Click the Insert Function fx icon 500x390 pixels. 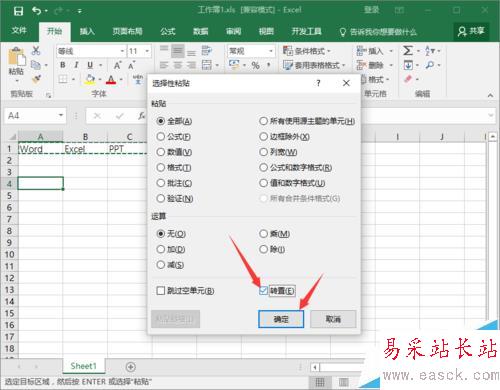coord(142,116)
